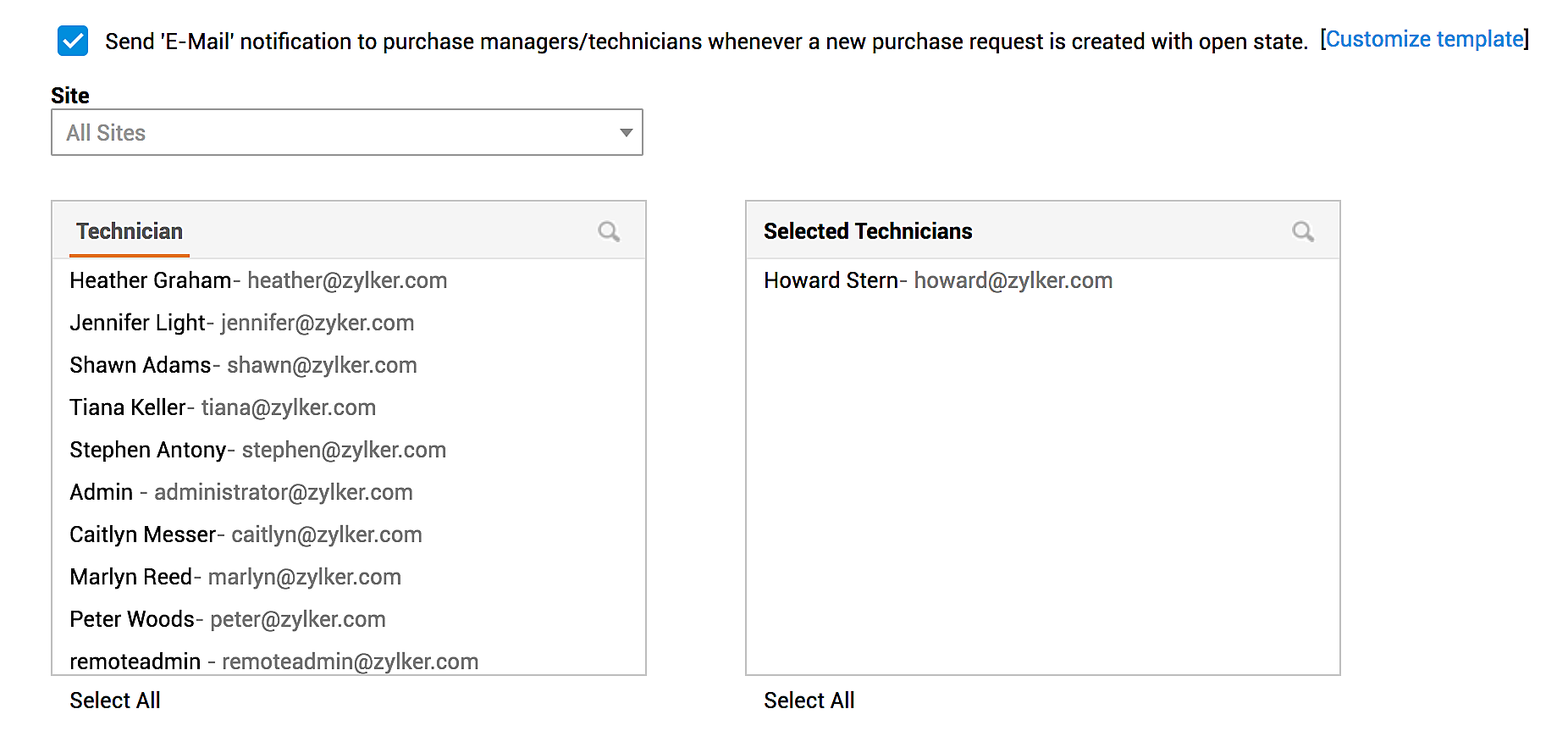Click the Site dropdown arrow
Image resolution: width=1568 pixels, height=742 pixels.
[626, 133]
